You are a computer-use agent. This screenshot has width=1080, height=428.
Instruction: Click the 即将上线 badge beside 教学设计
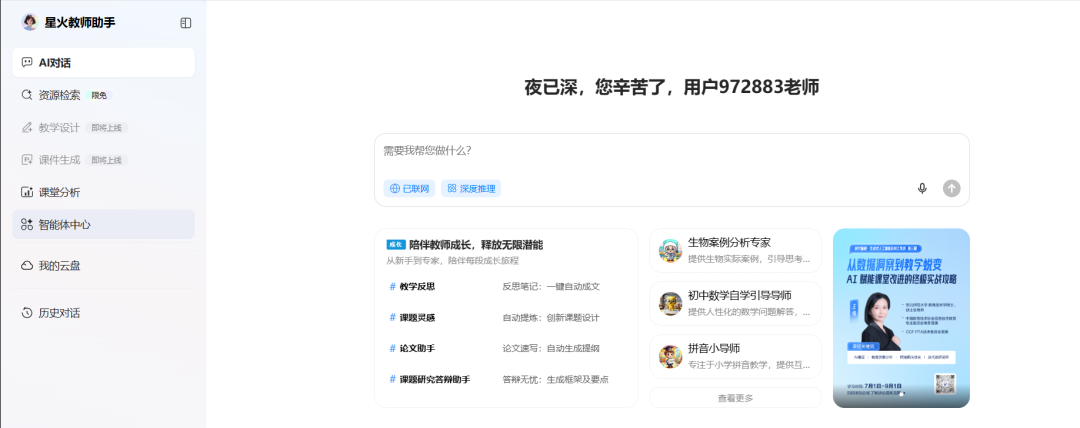[106, 128]
